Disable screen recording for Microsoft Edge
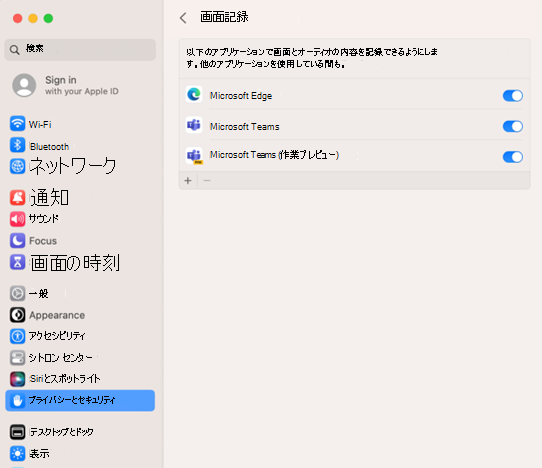 tap(513, 96)
